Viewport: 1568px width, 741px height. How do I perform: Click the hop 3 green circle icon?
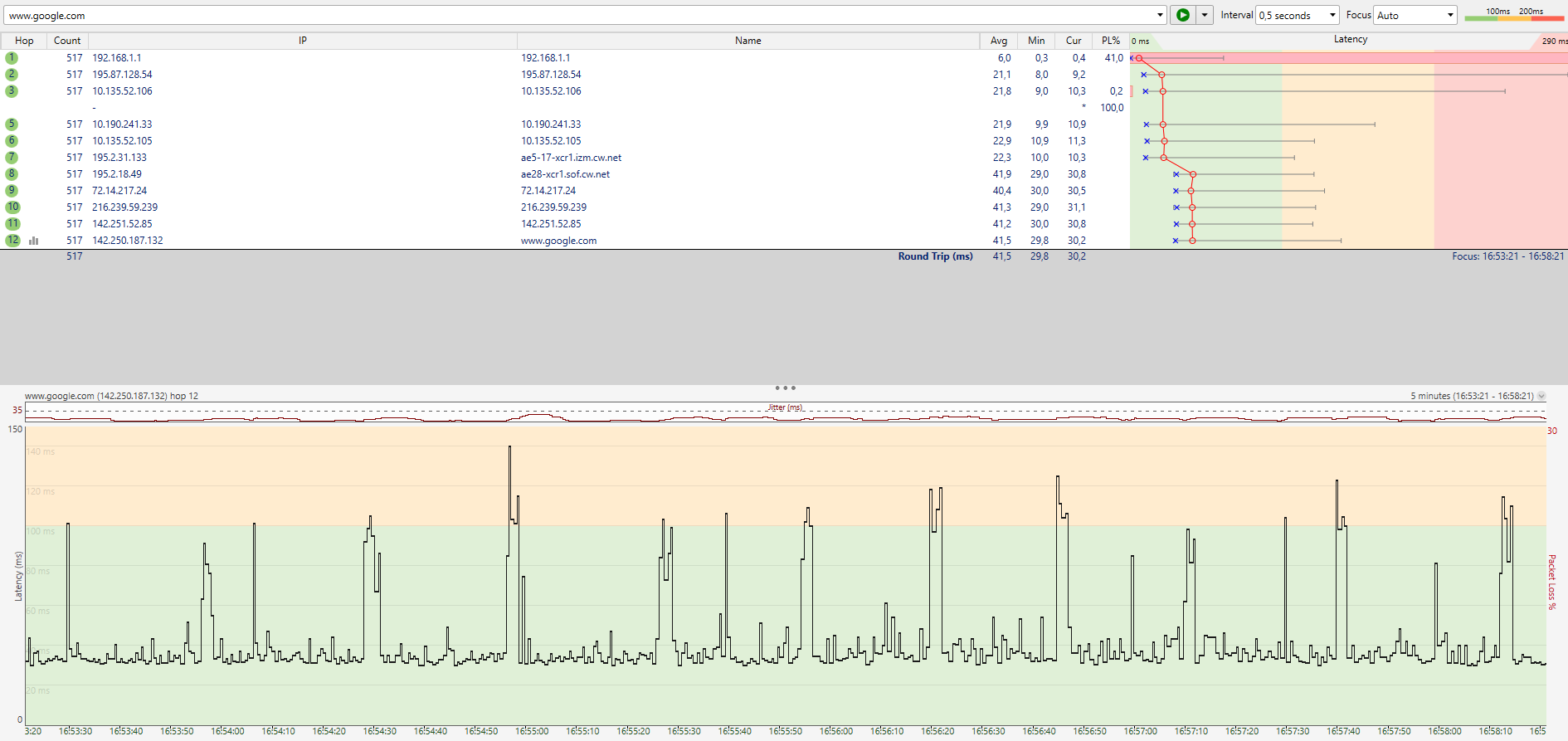(x=12, y=91)
